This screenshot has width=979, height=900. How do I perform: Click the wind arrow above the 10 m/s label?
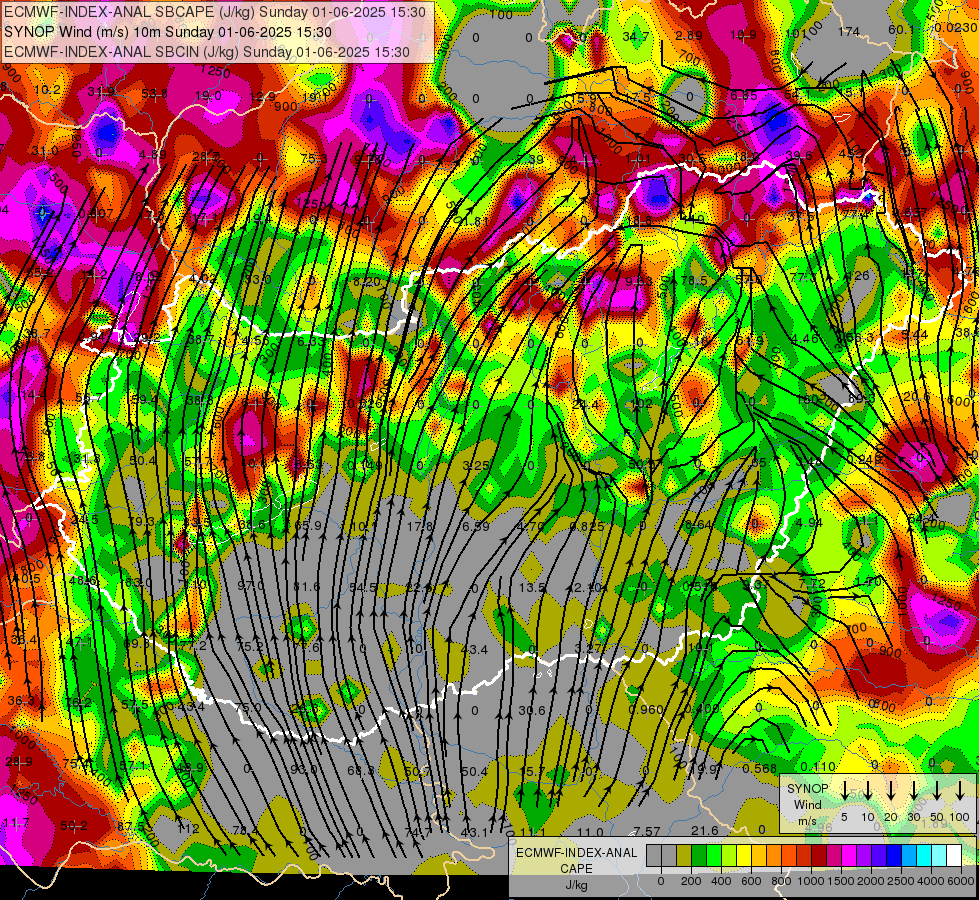(868, 790)
